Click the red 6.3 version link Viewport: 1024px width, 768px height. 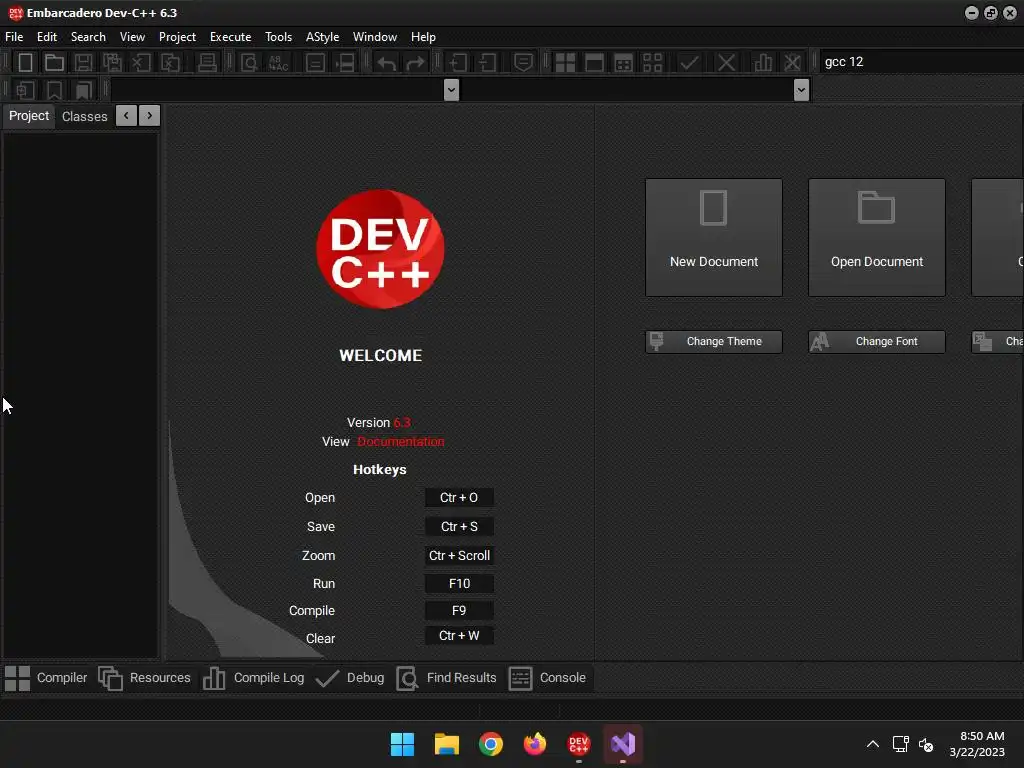[x=402, y=423]
